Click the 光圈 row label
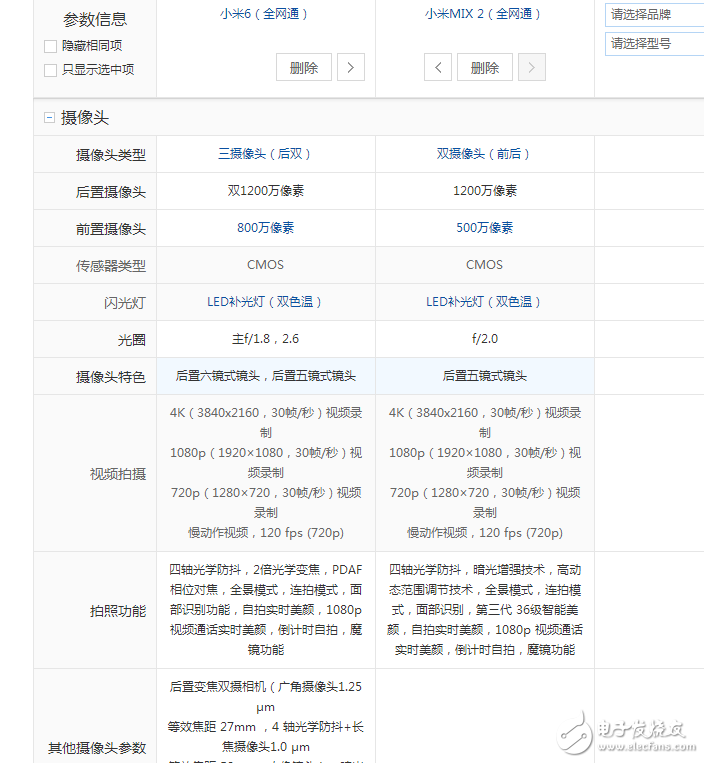 click(132, 340)
